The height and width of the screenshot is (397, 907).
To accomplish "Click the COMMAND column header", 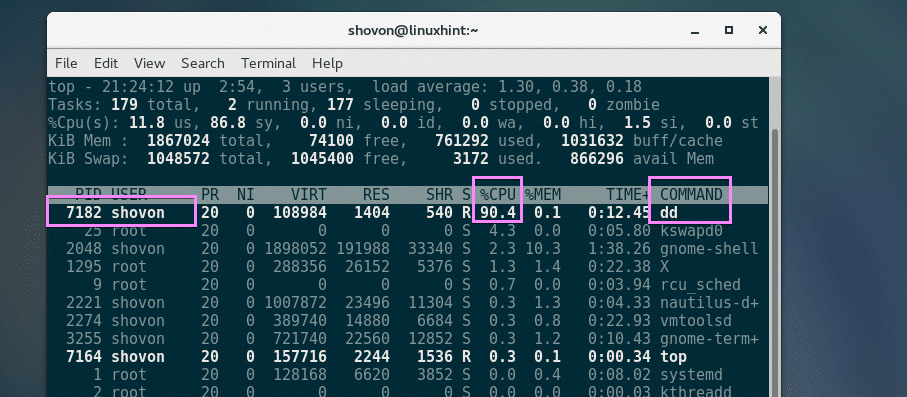I will coord(691,194).
